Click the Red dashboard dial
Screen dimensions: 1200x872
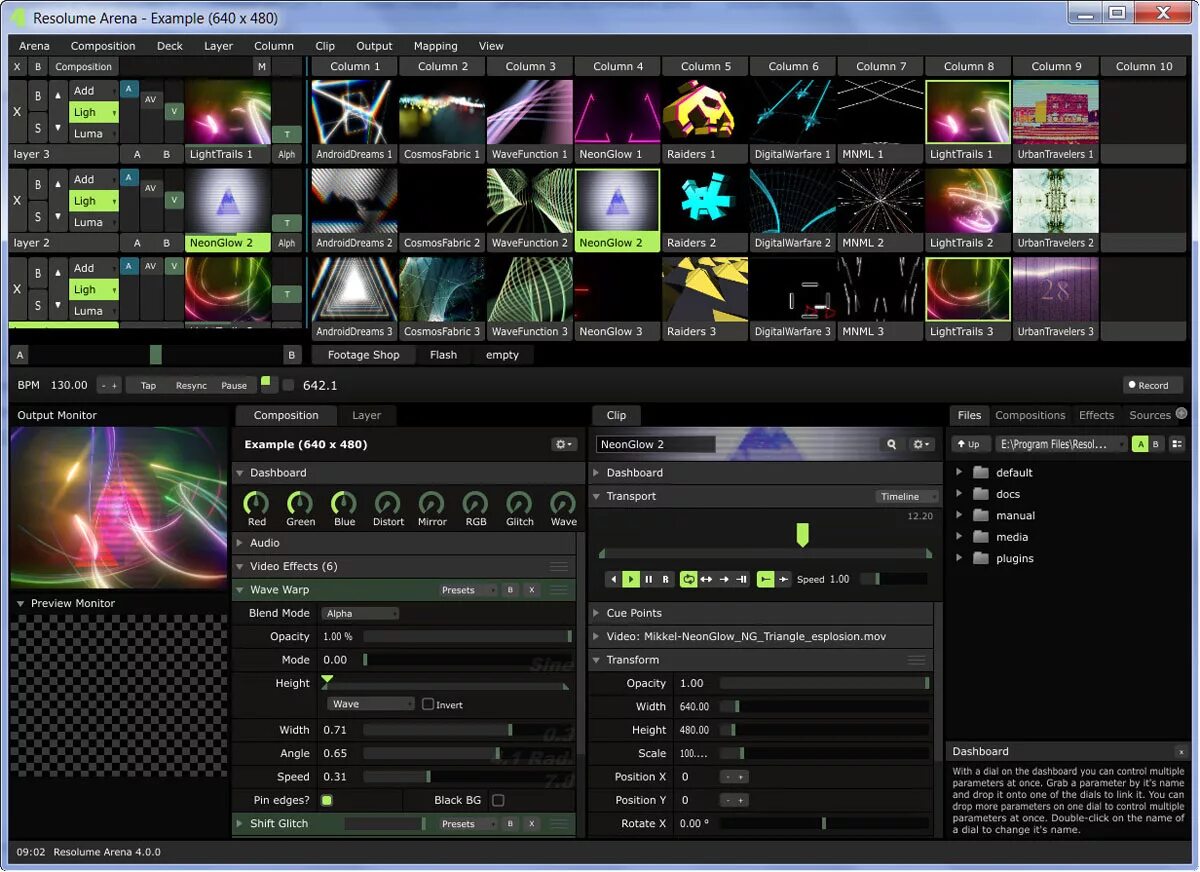257,503
